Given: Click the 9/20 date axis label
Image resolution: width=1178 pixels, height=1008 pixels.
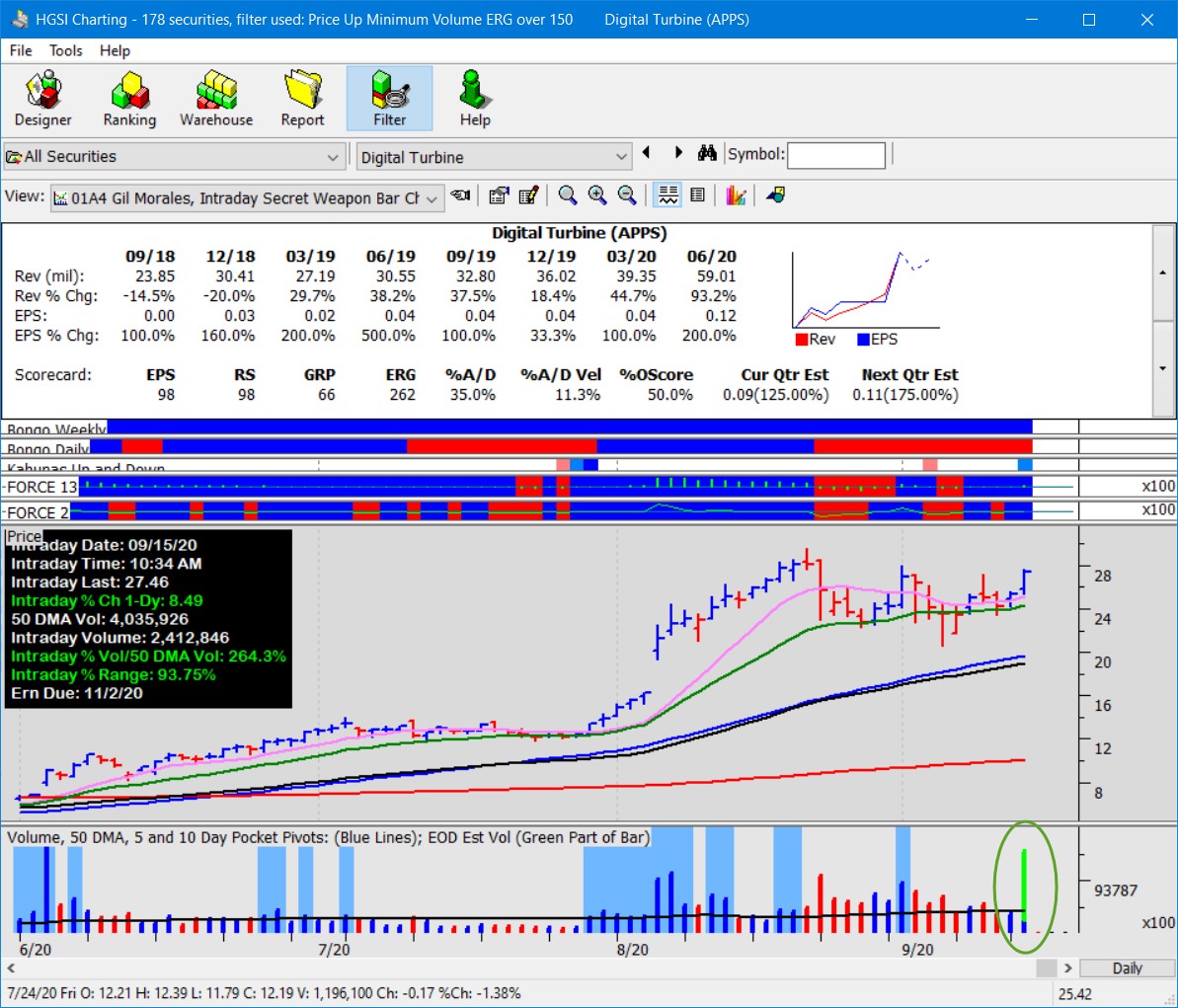Looking at the screenshot, I should [917, 950].
